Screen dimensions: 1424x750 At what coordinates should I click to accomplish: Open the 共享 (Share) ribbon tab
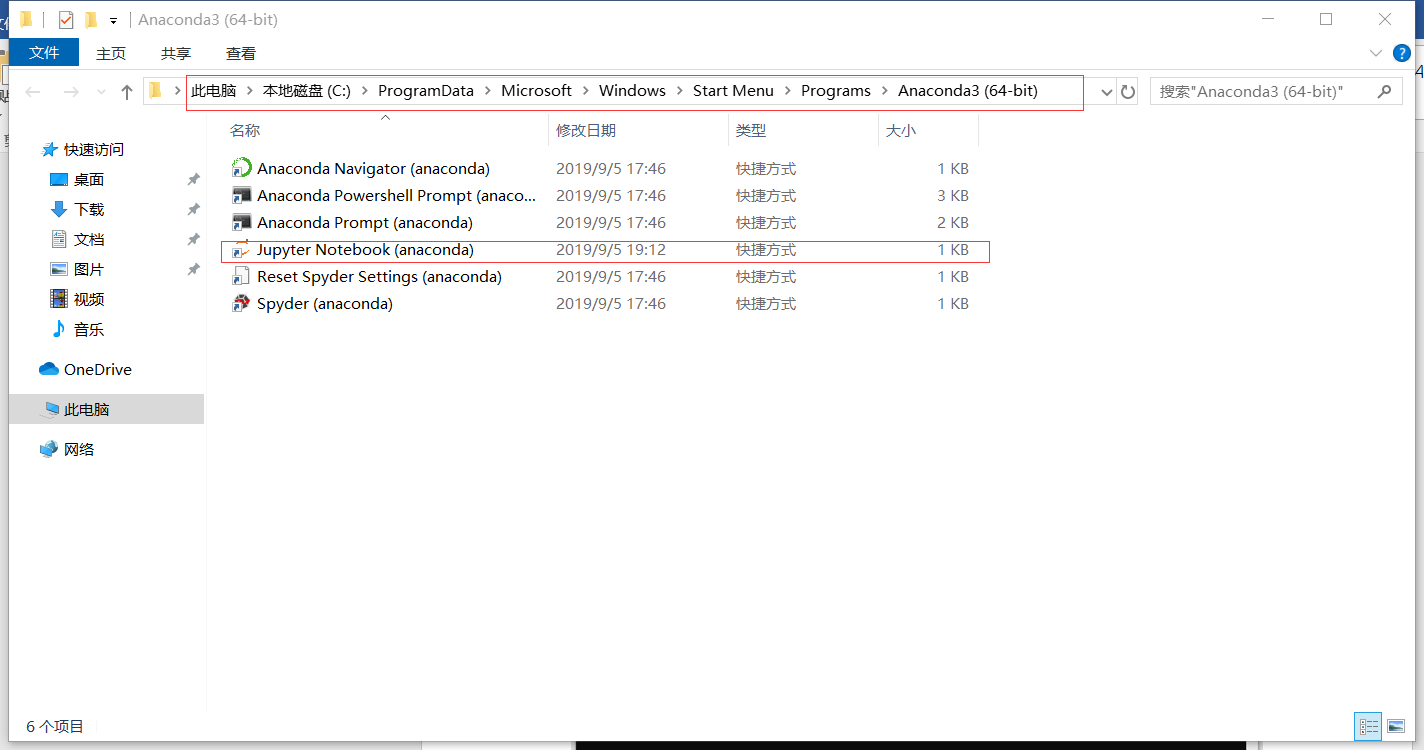(176, 53)
